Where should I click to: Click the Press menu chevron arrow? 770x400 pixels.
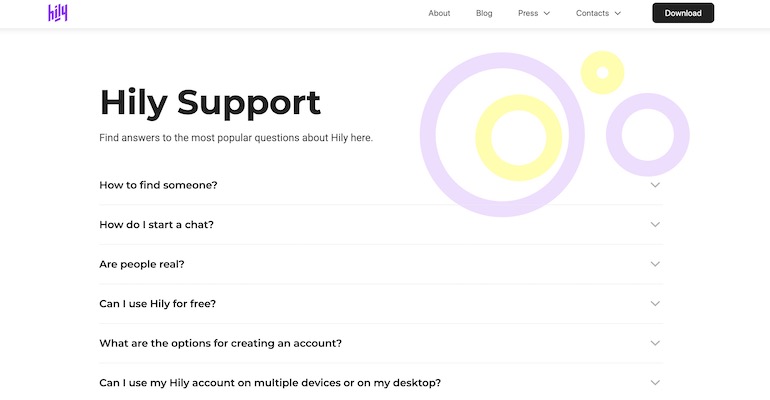click(547, 13)
